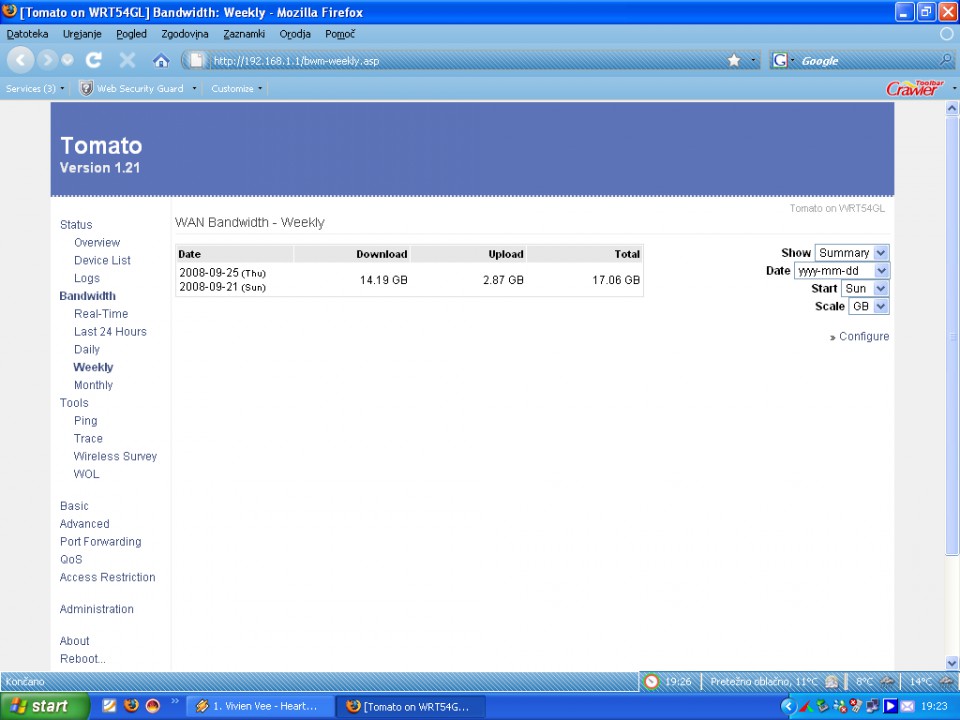
Task: Click the weather forecast Pretežno oblačno, 11°C
Action: click(763, 681)
